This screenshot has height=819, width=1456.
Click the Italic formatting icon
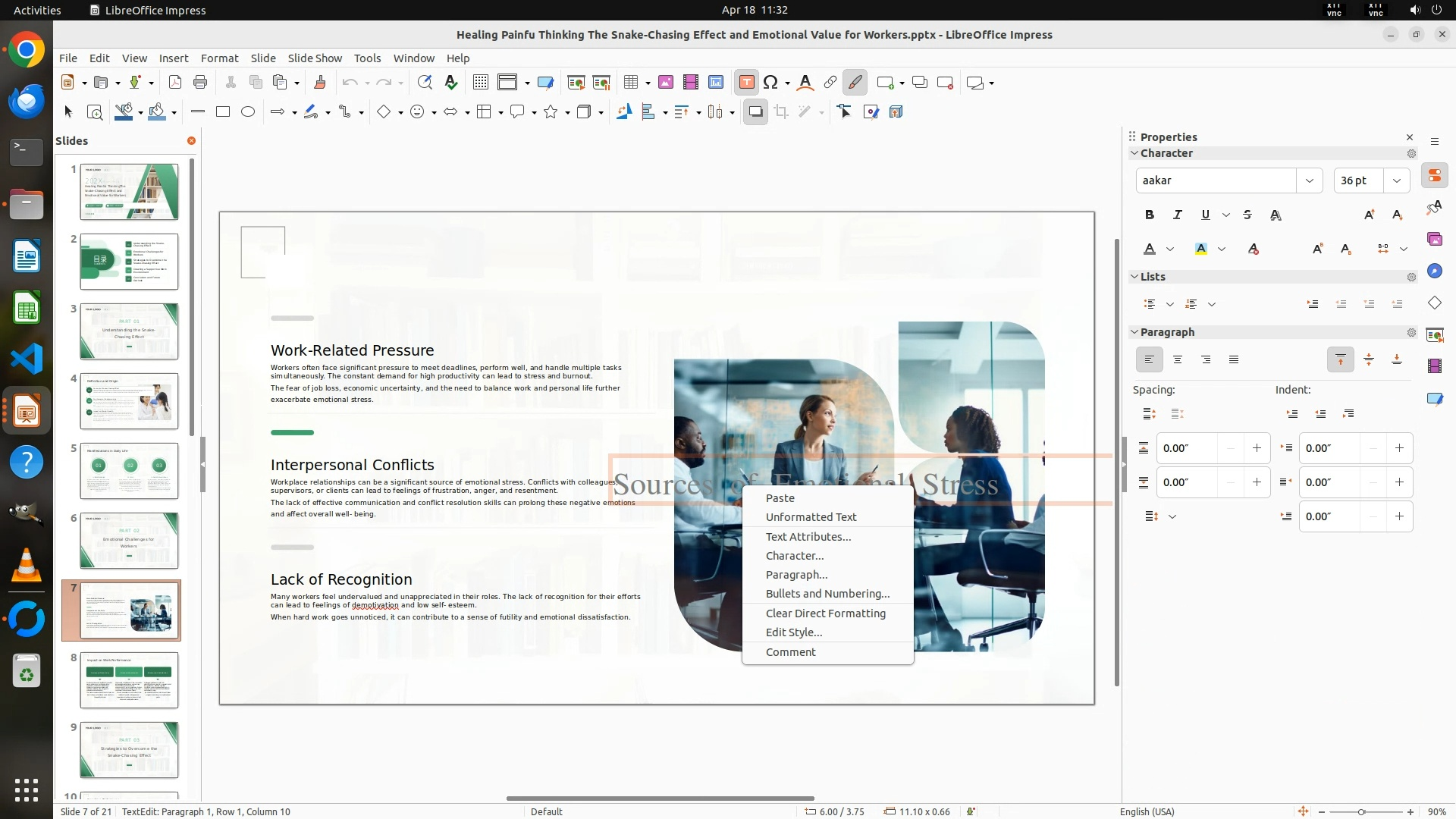click(1178, 215)
